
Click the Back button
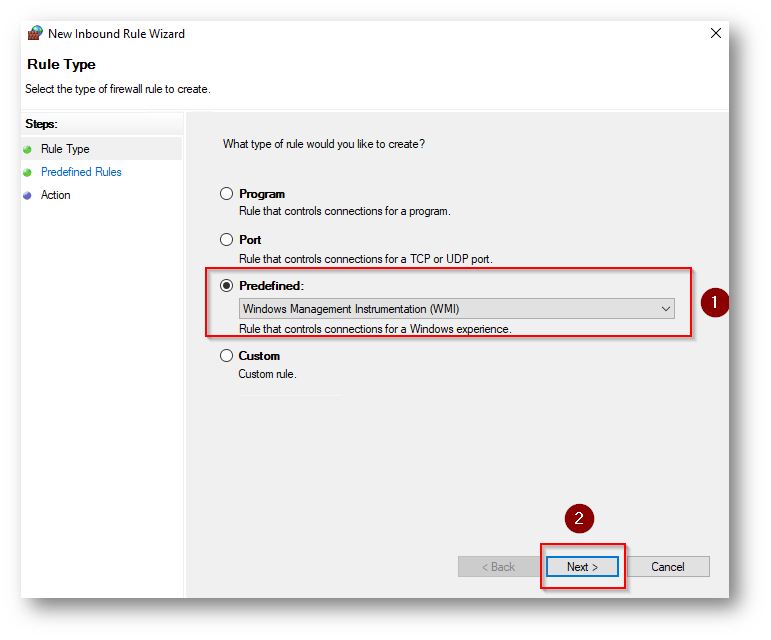pyautogui.click(x=499, y=567)
